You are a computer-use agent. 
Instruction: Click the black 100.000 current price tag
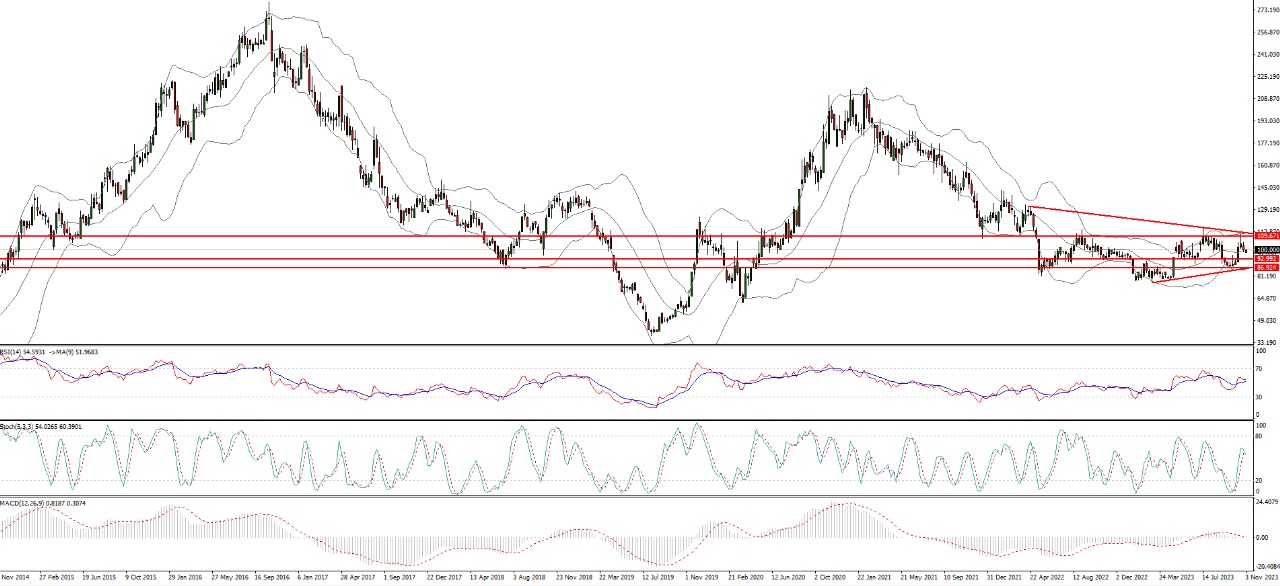[1266, 250]
